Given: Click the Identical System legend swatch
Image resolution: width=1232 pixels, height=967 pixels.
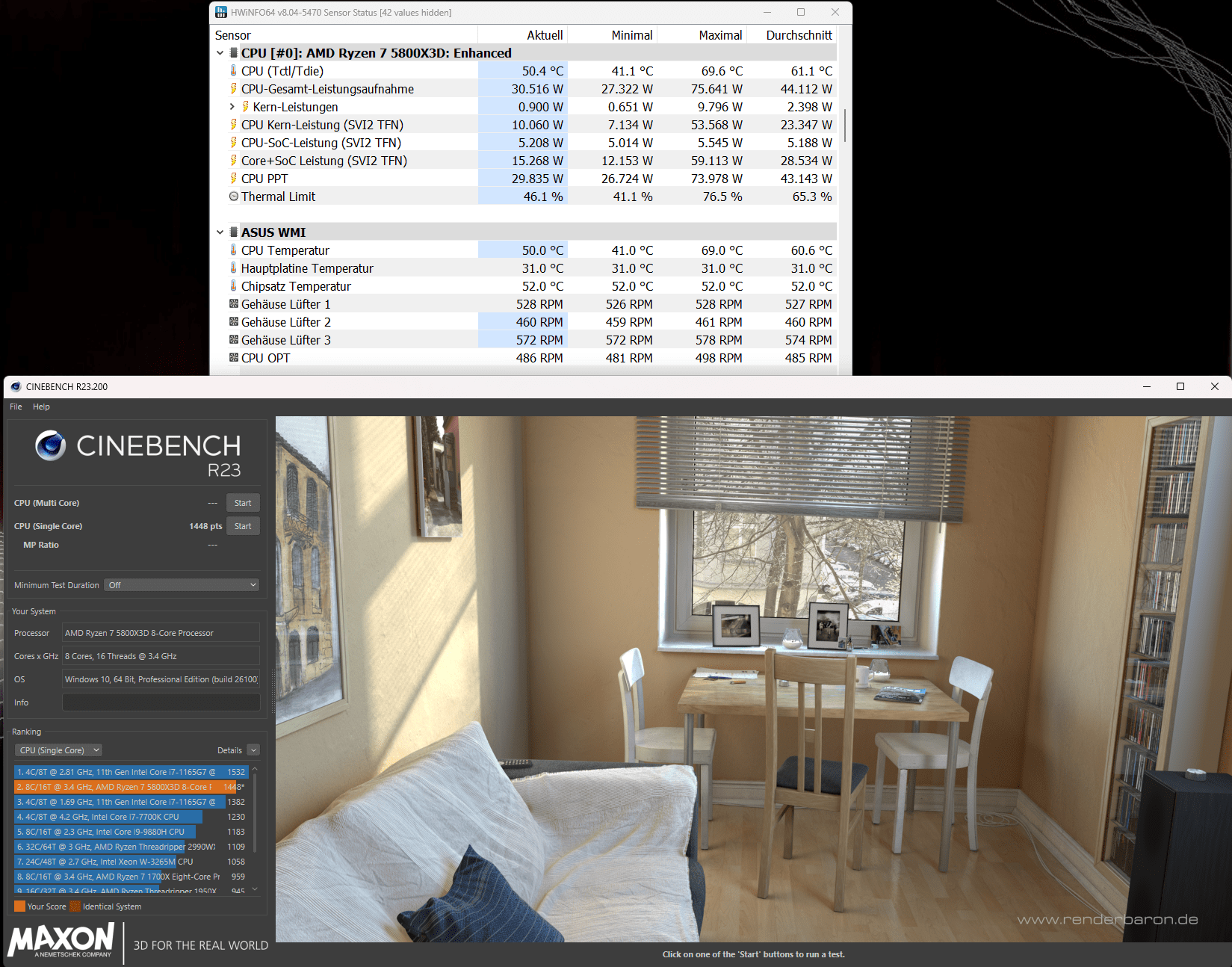Looking at the screenshot, I should pyautogui.click(x=75, y=906).
